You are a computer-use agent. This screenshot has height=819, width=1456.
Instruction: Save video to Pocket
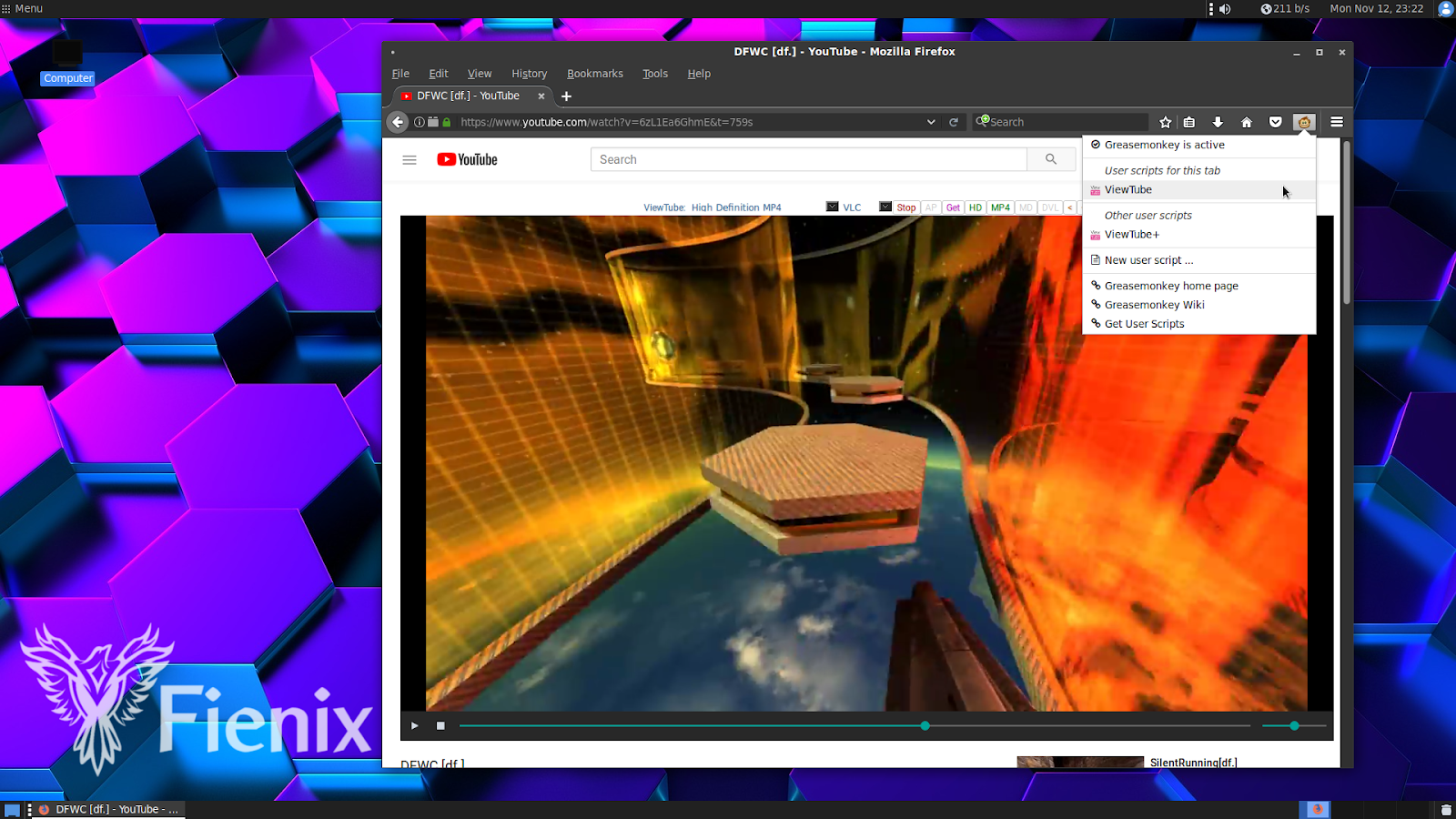coord(1275,121)
